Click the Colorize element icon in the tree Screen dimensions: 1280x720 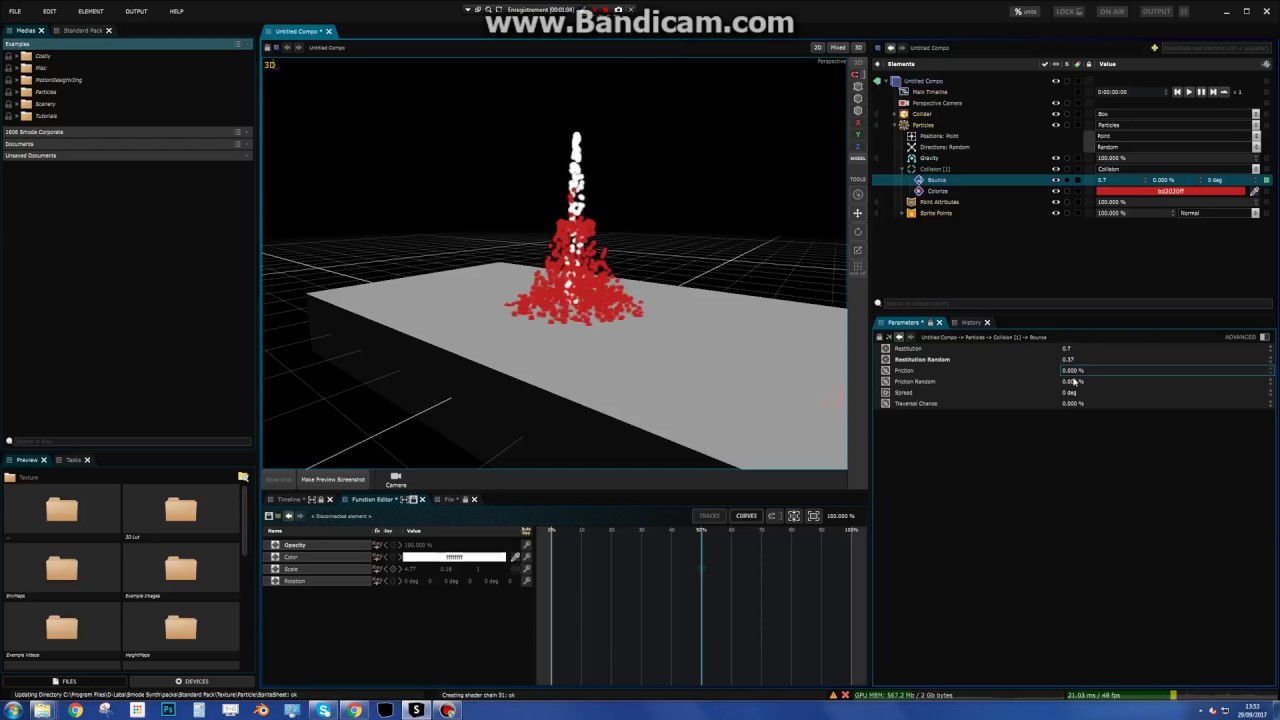pyautogui.click(x=919, y=191)
